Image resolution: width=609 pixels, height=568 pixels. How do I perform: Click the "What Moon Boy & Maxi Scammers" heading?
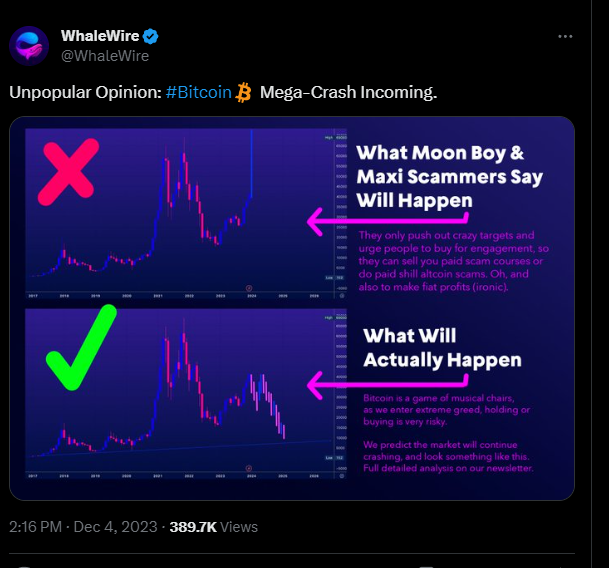pyautogui.click(x=449, y=177)
